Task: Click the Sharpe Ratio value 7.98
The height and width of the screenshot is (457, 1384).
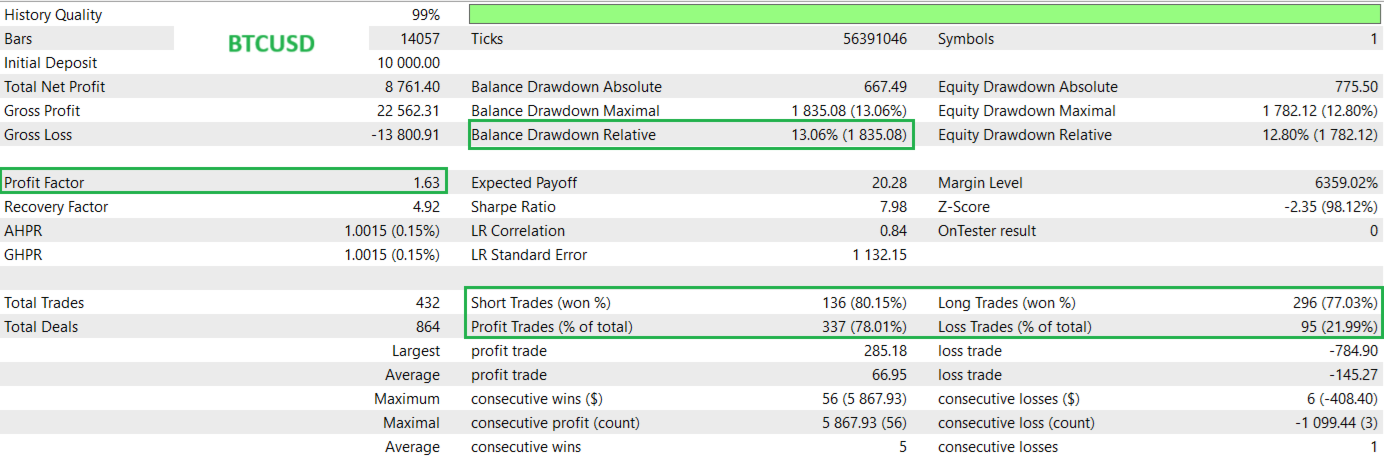Action: 892,207
